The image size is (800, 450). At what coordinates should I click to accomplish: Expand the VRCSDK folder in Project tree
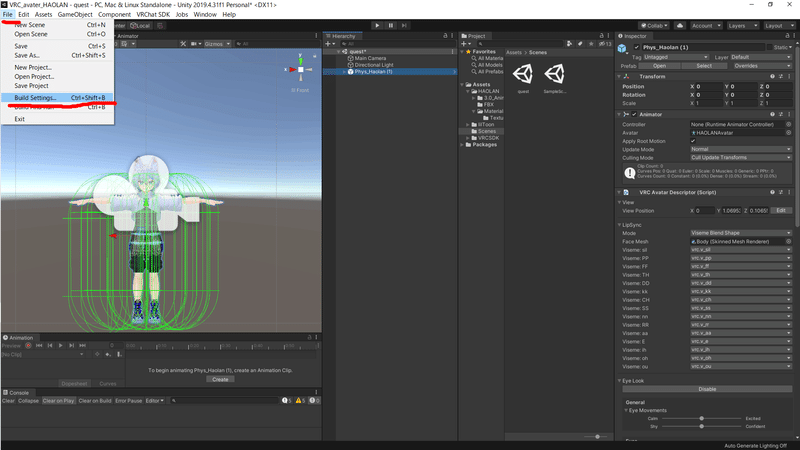point(468,138)
